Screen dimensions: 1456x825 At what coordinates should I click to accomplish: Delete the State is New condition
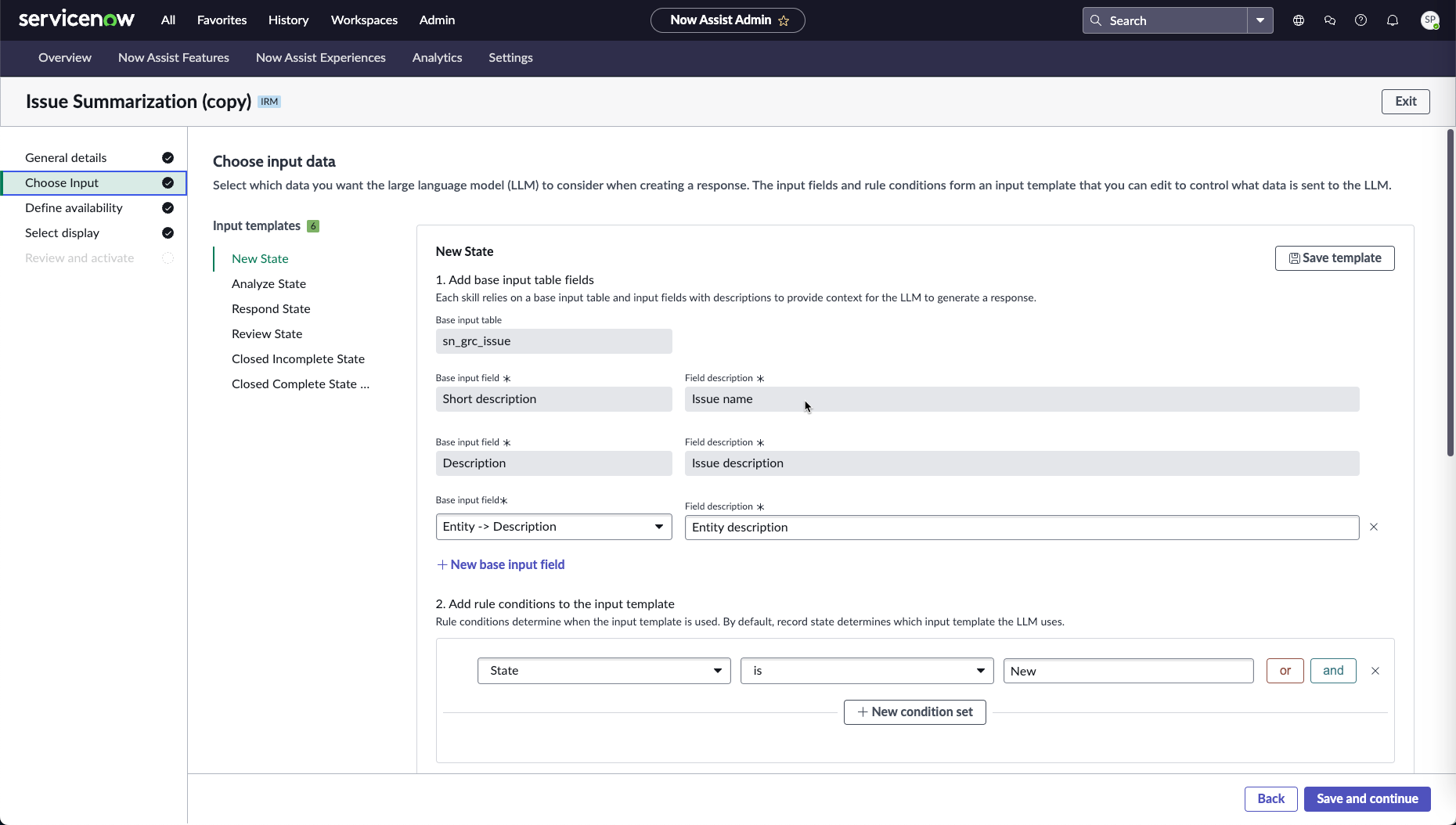pos(1375,671)
